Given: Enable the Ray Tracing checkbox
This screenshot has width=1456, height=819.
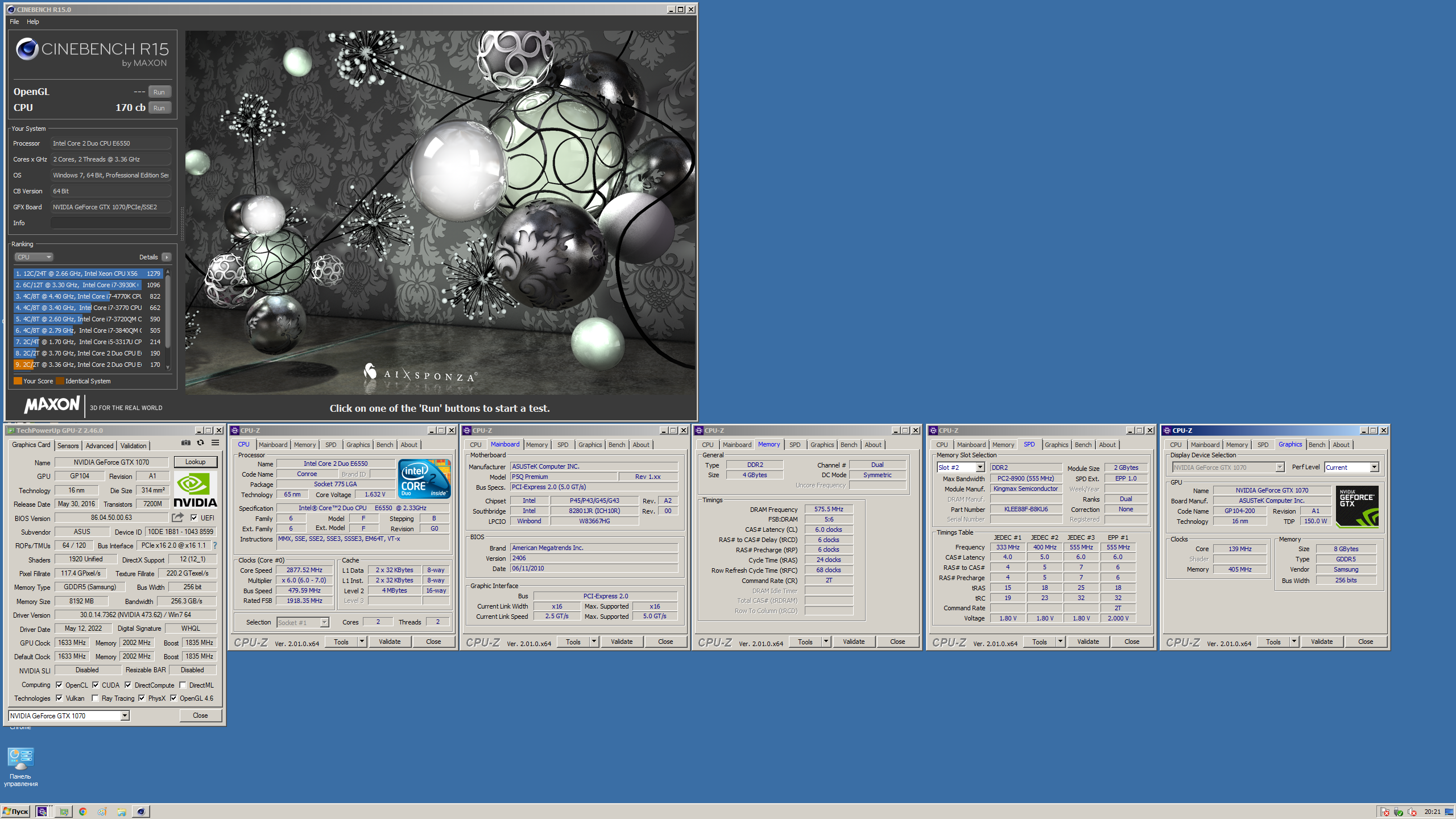Looking at the screenshot, I should coord(95,698).
